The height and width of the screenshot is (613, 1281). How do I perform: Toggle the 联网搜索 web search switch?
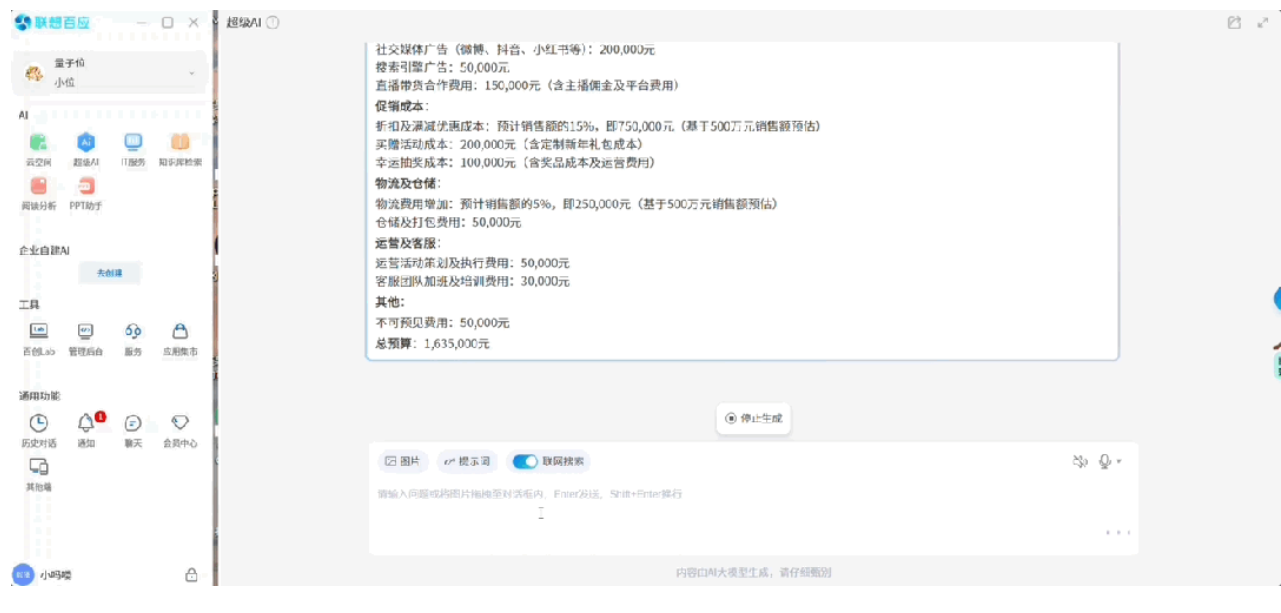(525, 462)
